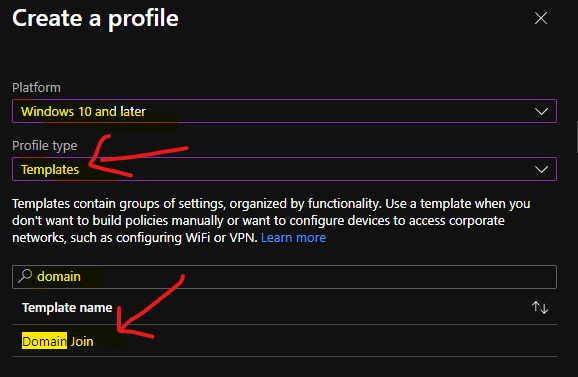The height and width of the screenshot is (377, 578).
Task: Click the sort arrows icon for Template name
Action: (540, 307)
